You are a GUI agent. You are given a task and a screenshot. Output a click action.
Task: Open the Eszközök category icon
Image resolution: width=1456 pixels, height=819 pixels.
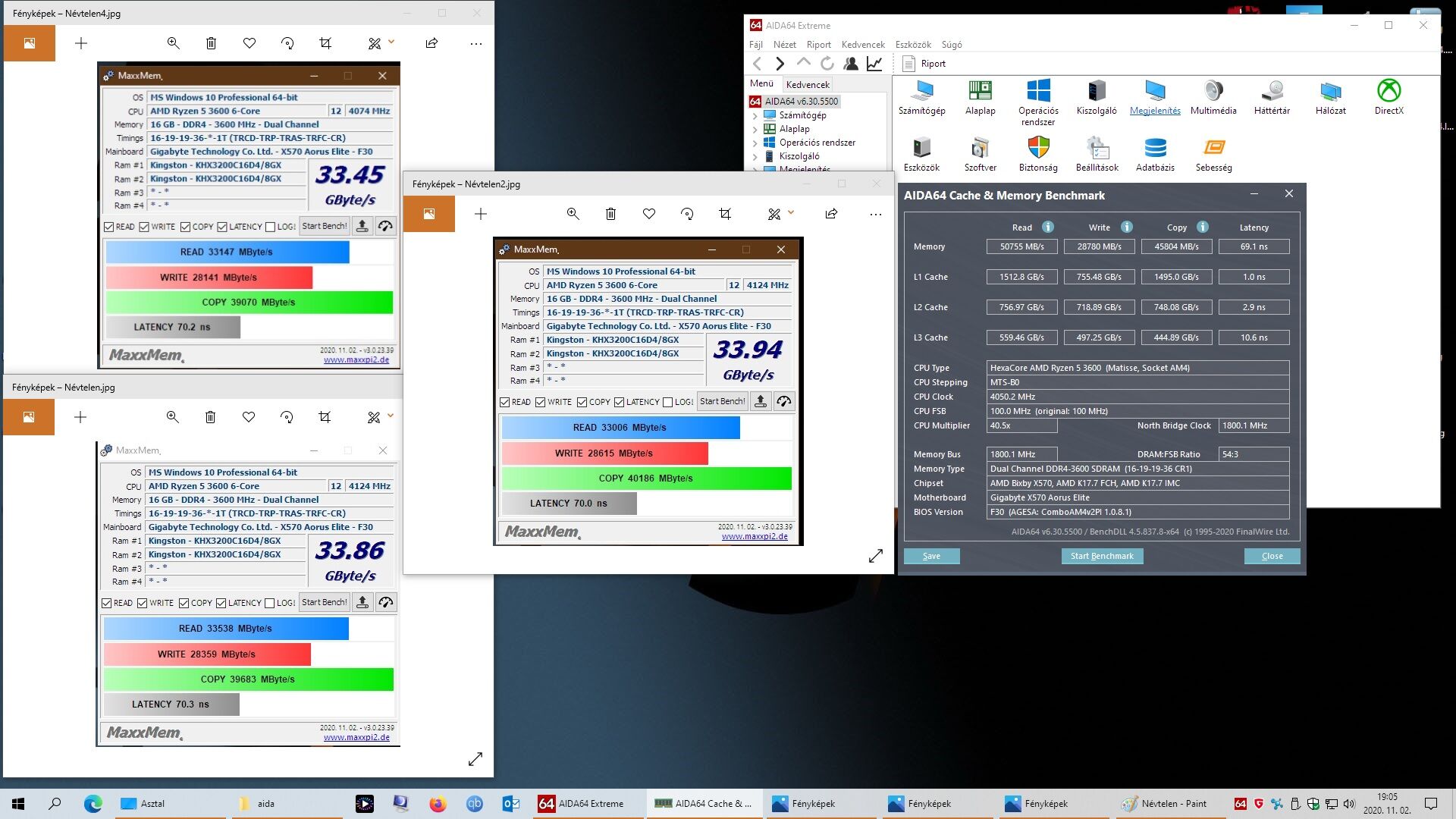tap(921, 154)
